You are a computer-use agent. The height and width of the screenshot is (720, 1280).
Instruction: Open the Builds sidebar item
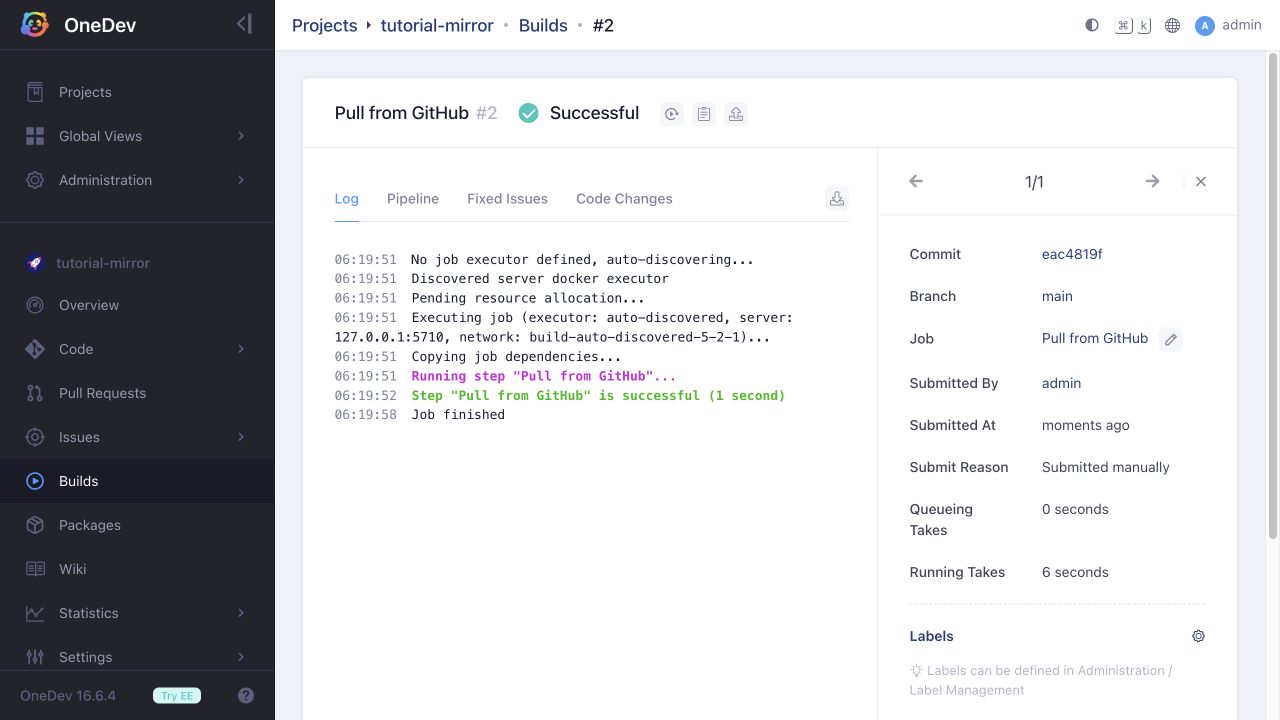[137, 481]
